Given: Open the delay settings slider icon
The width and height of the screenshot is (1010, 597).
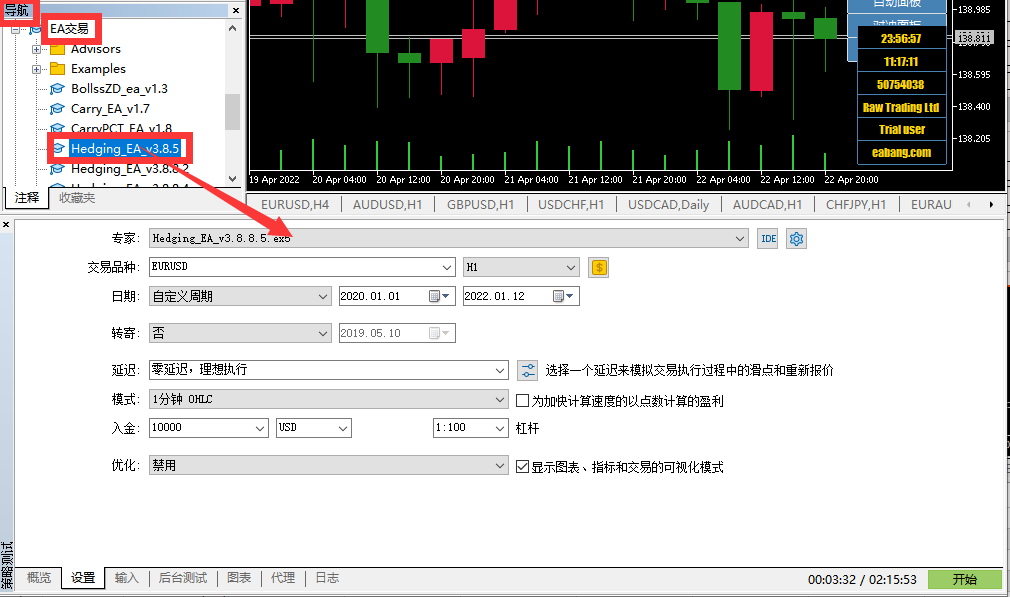Looking at the screenshot, I should 528,370.
